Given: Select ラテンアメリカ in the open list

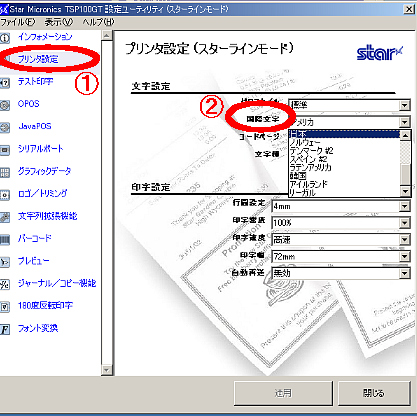Looking at the screenshot, I should pos(310,167).
